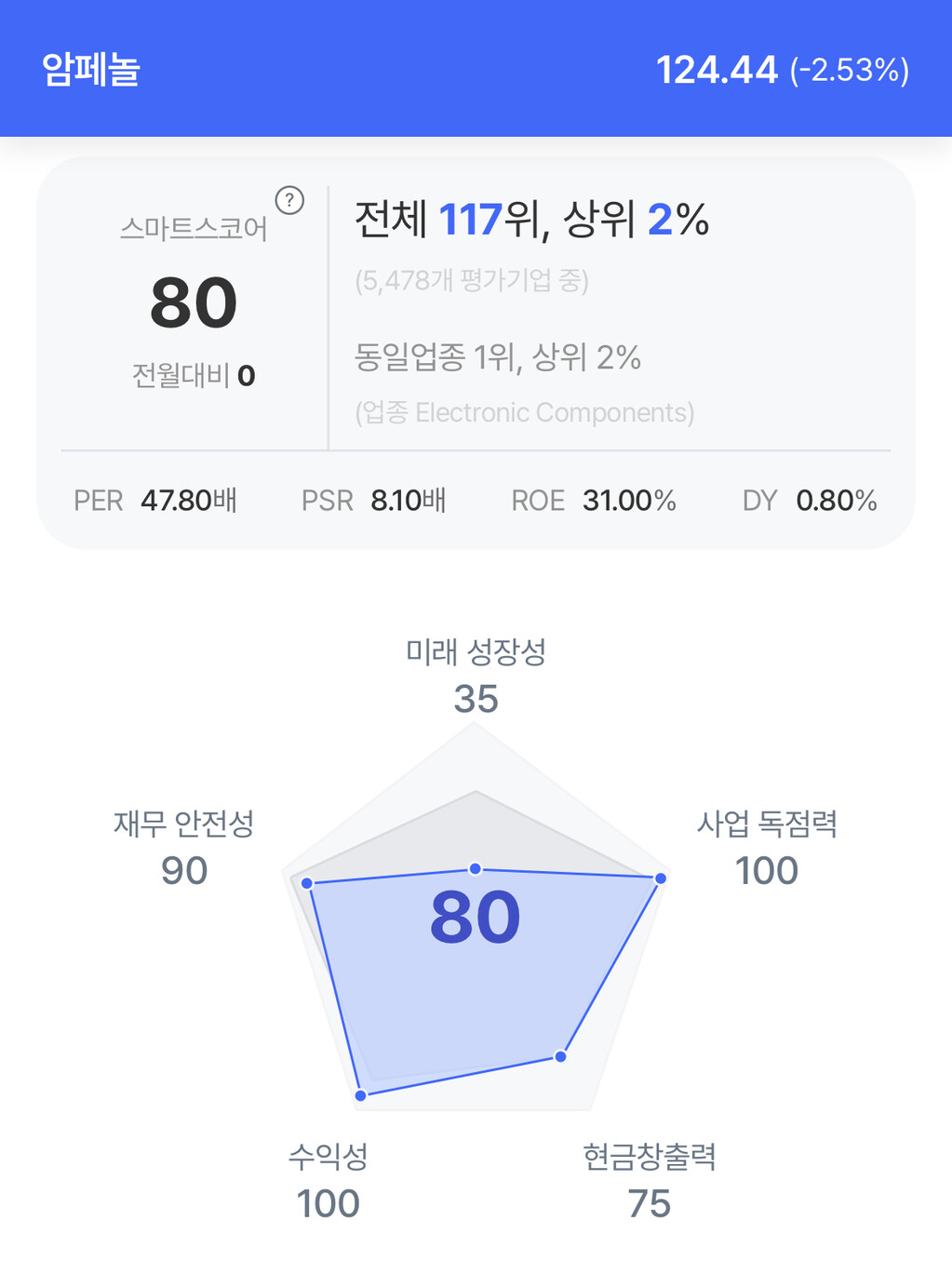The height and width of the screenshot is (1274, 952).
Task: Tap the 암페놀 stock name in header
Action: pyautogui.click(x=91, y=70)
